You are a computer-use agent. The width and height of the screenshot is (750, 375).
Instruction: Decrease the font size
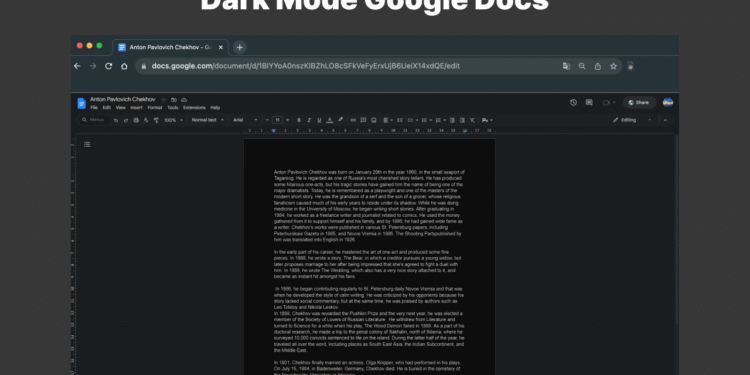pyautogui.click(x=267, y=120)
